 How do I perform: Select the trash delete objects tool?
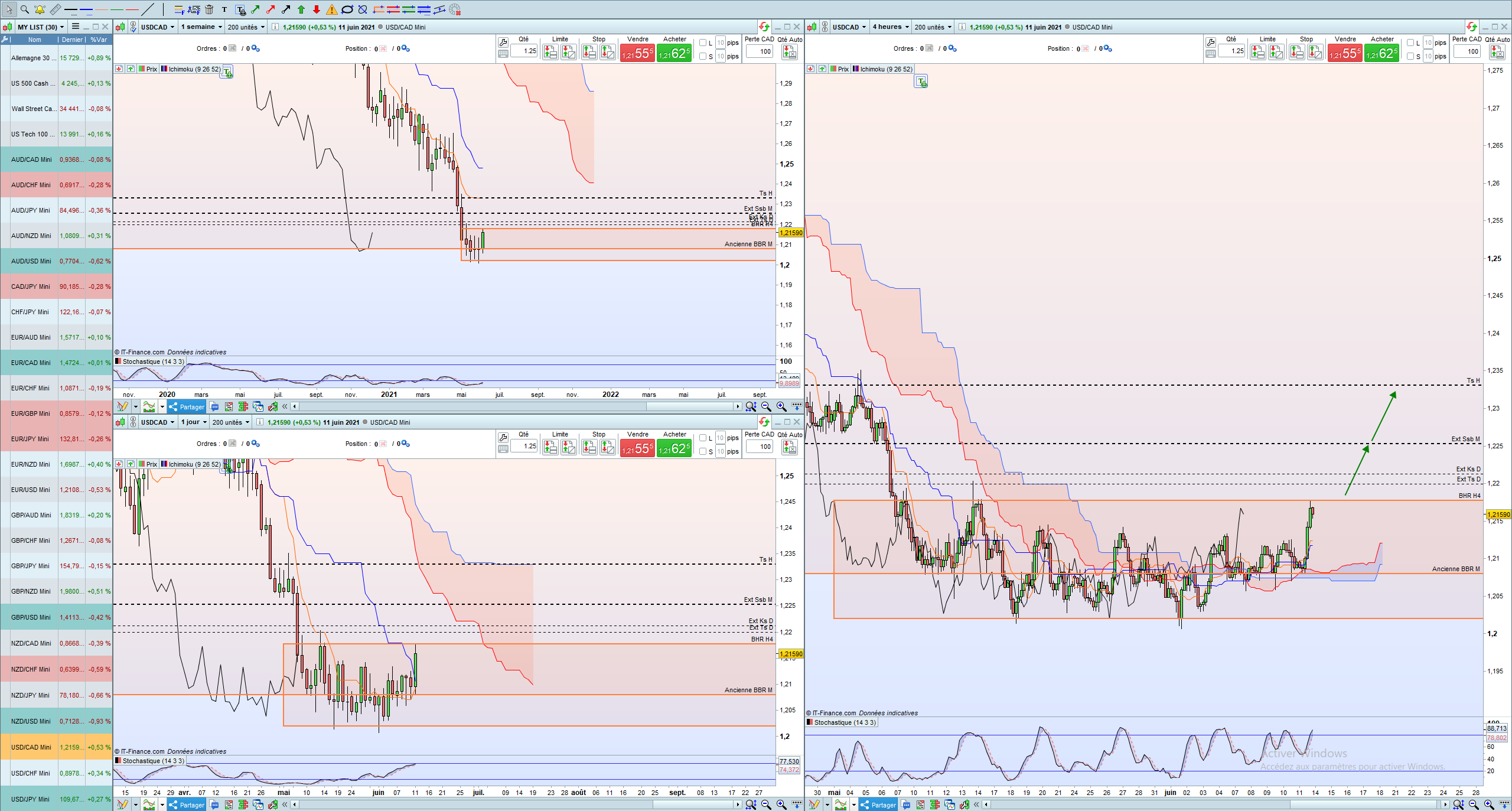click(209, 9)
